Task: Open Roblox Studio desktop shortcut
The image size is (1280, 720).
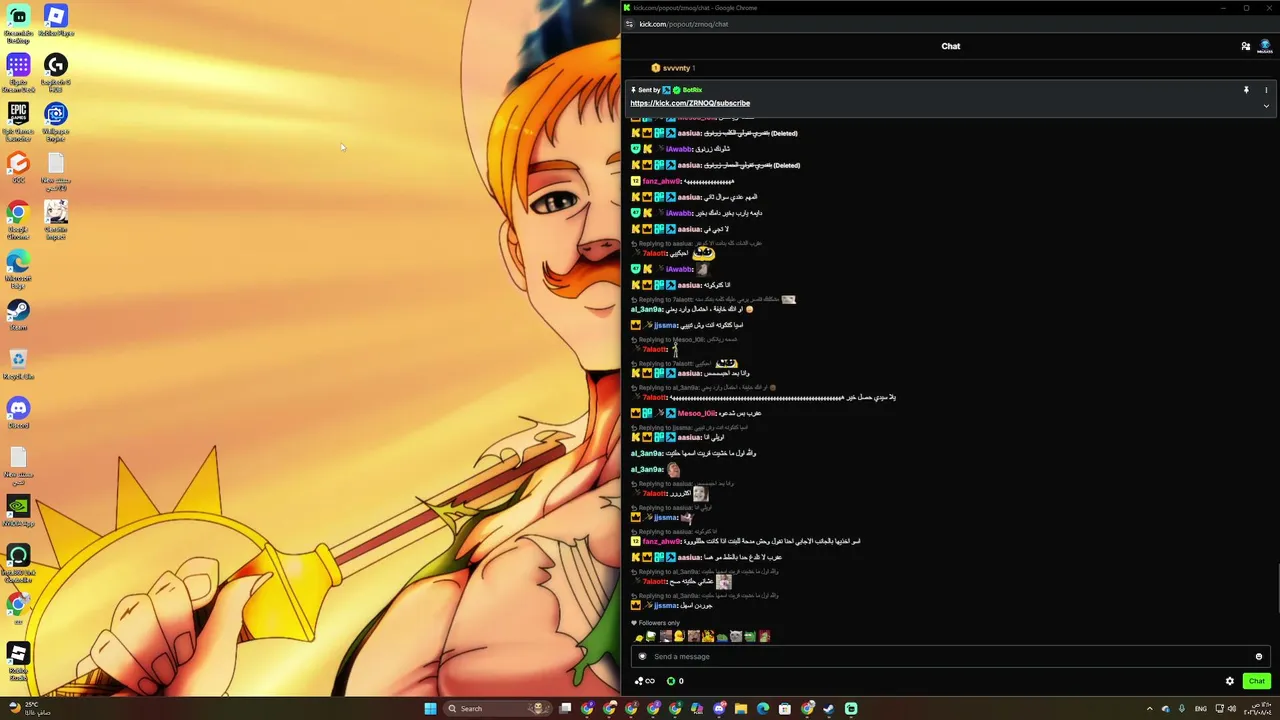Action: pyautogui.click(x=18, y=659)
